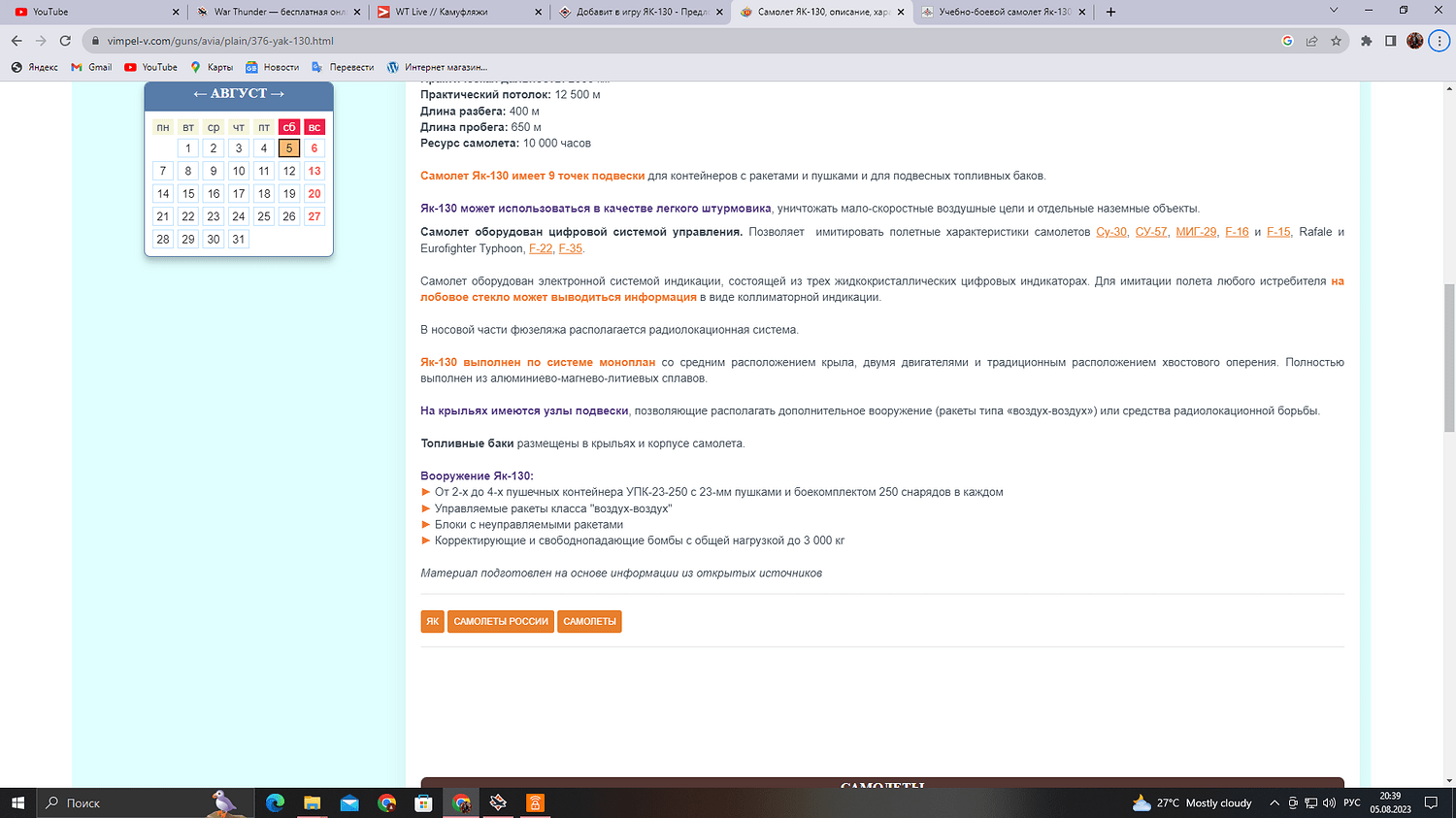Toggle the volume icon in system tray
The image size is (1456, 818).
click(x=1328, y=803)
